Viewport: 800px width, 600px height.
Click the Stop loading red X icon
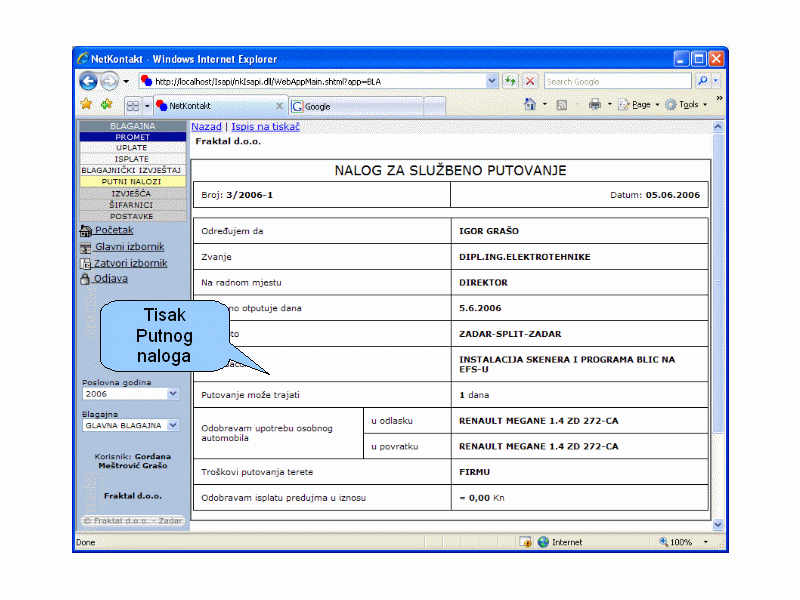coord(530,81)
